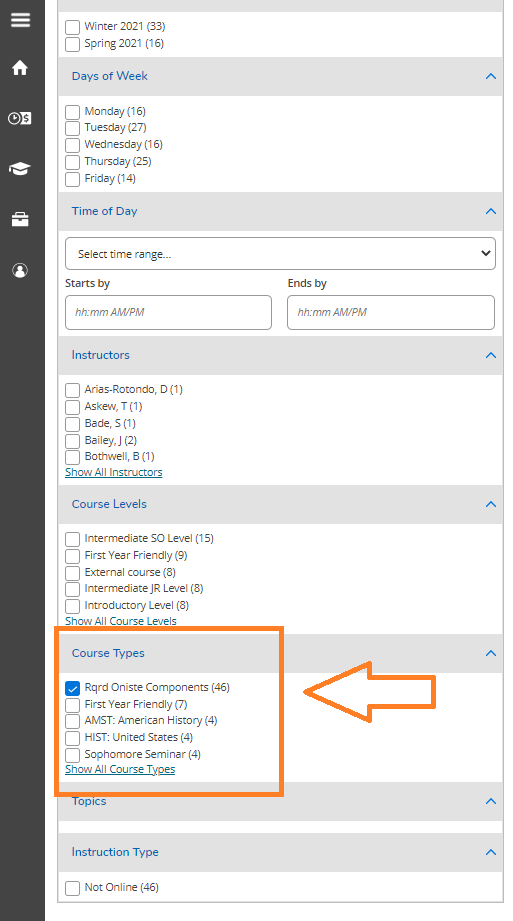The image size is (513, 921).
Task: Open the hamburger menu icon
Action: click(20, 19)
